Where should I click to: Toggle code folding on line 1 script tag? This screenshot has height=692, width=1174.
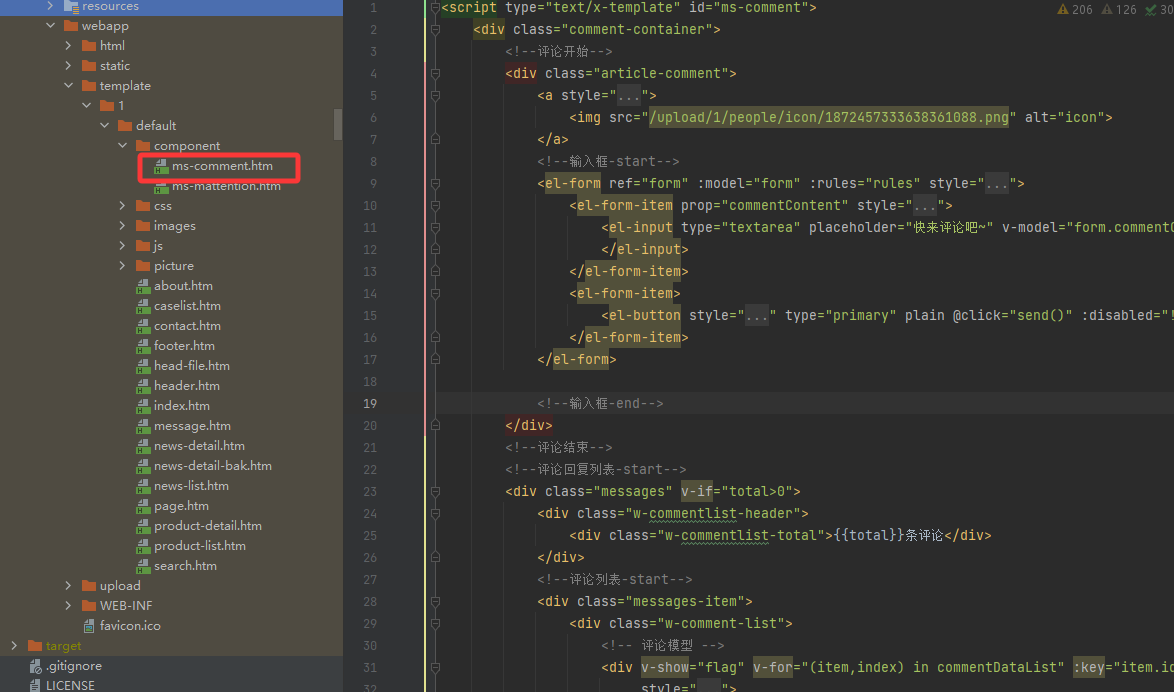[x=434, y=8]
